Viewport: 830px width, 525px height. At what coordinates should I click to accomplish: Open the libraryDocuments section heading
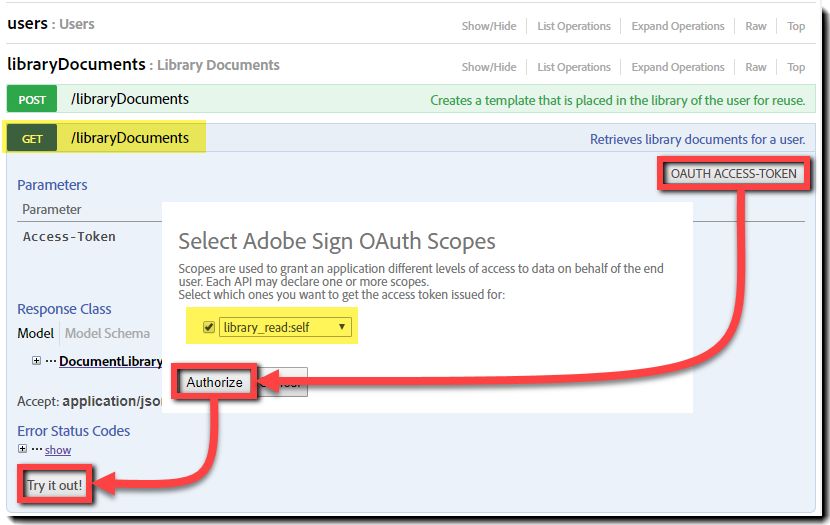(76, 64)
